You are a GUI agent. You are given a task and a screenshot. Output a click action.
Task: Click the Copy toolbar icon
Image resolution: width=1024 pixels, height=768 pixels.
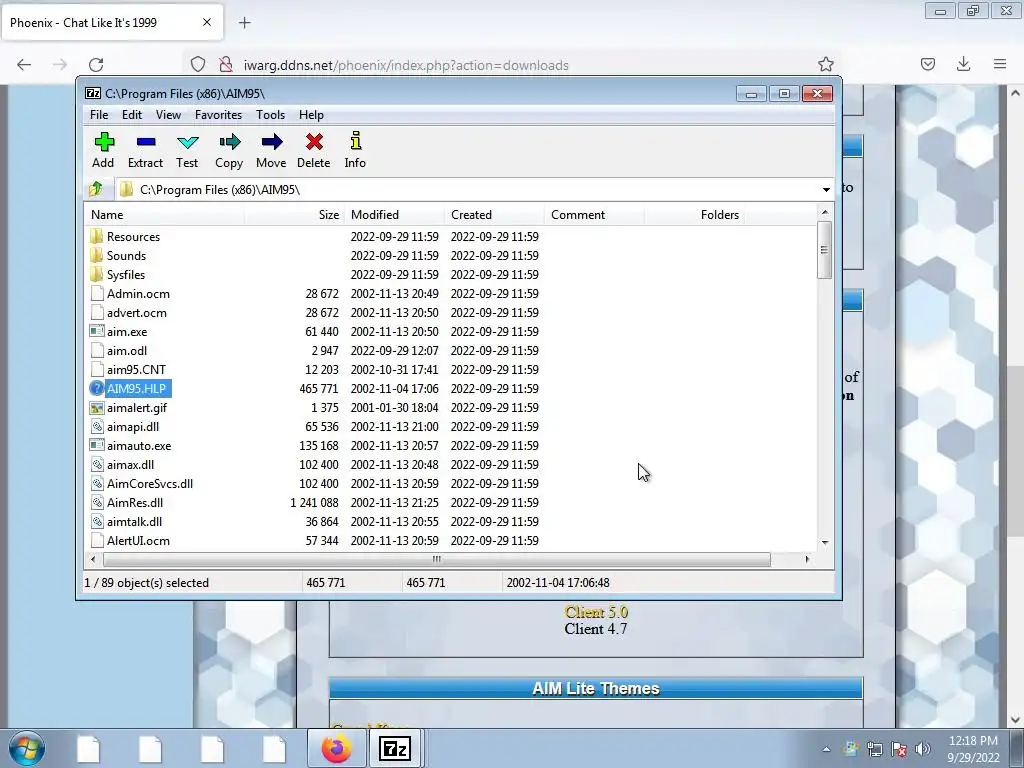pos(229,142)
